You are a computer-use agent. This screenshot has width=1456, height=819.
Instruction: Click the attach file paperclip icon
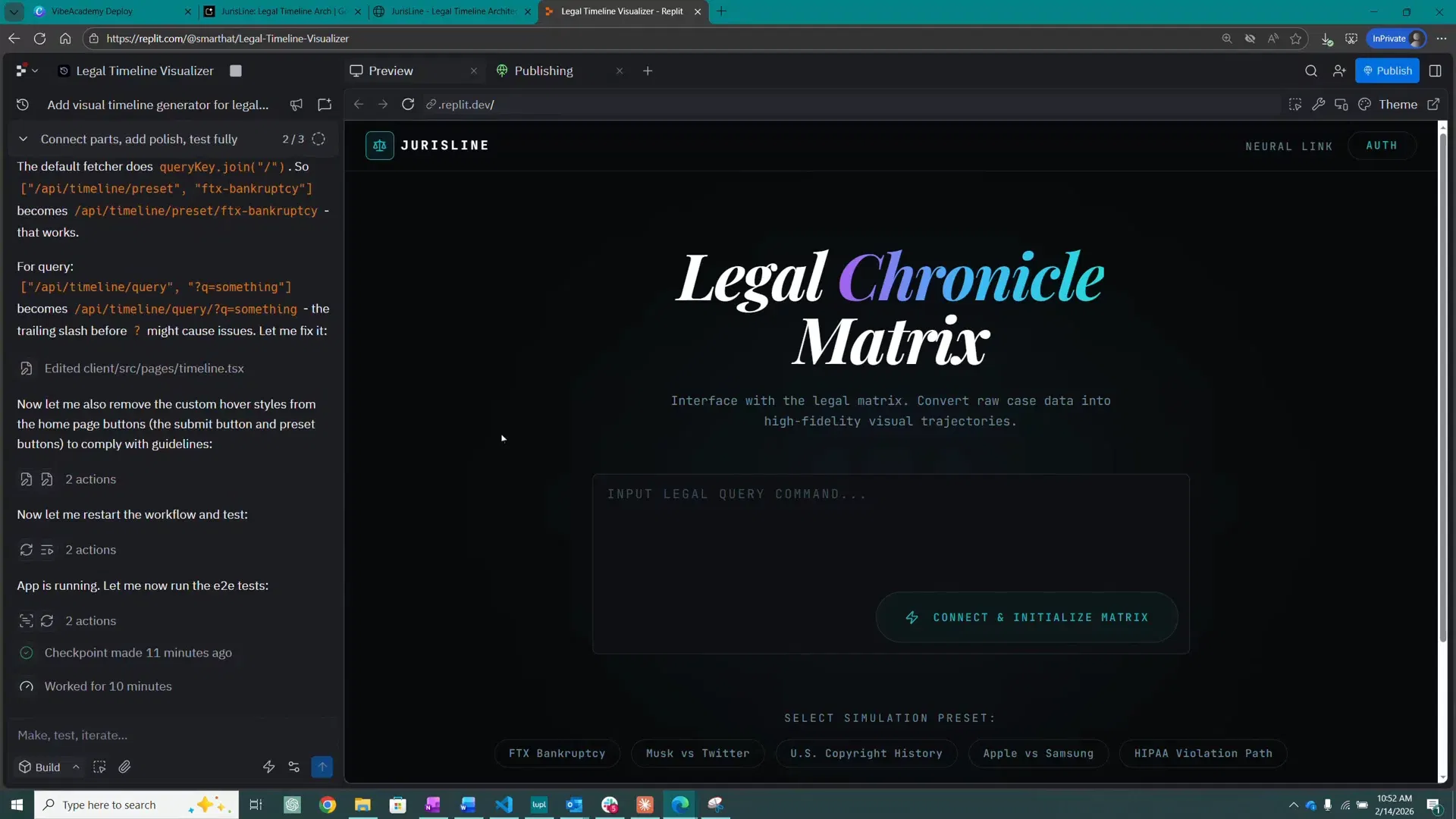pos(125,767)
